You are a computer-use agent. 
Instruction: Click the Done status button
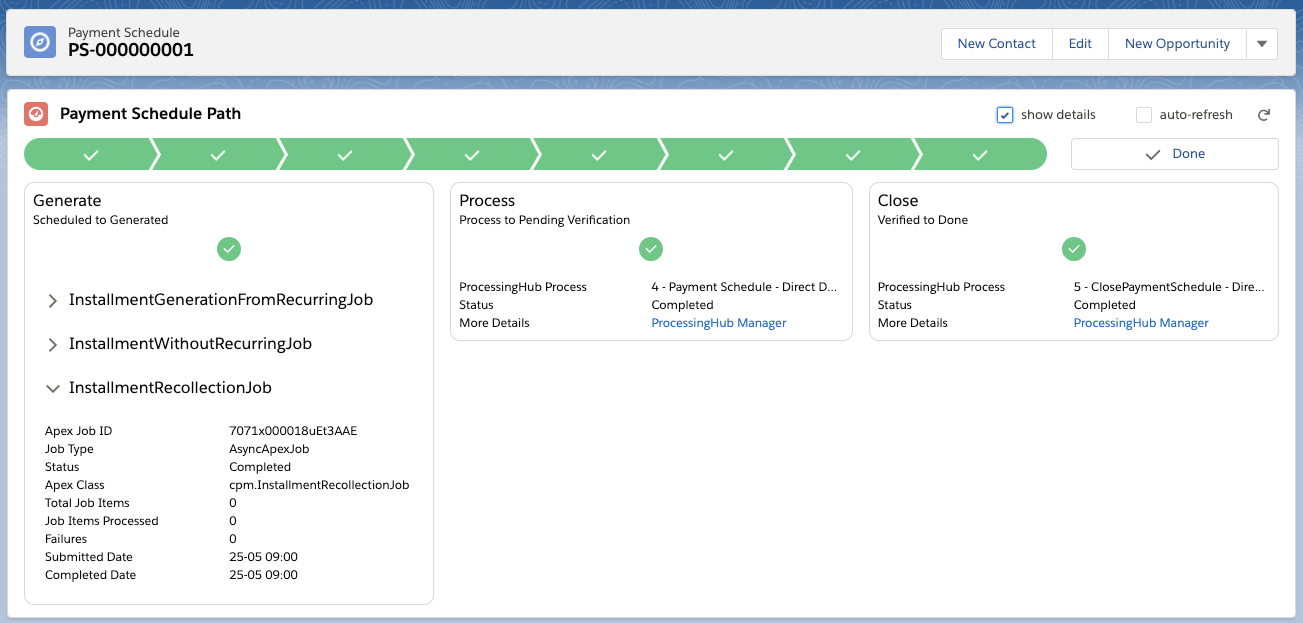coord(1174,154)
